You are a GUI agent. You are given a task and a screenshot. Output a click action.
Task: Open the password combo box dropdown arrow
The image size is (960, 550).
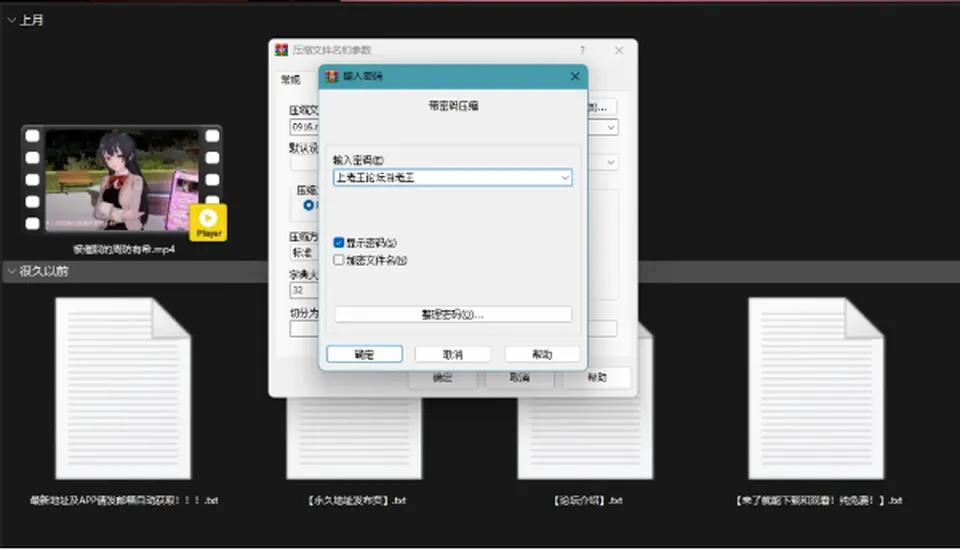click(x=564, y=178)
